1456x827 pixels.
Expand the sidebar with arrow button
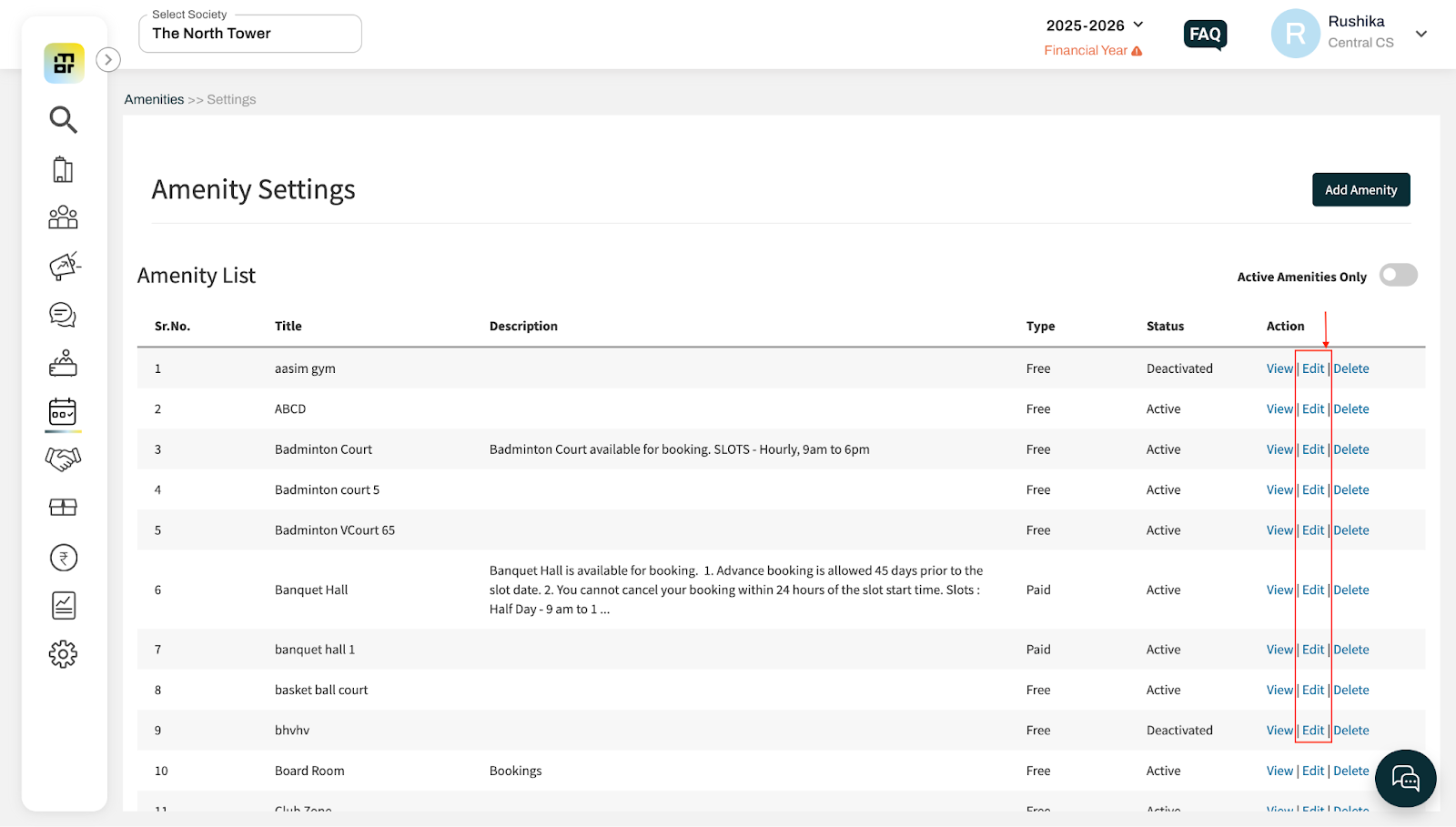point(108,60)
